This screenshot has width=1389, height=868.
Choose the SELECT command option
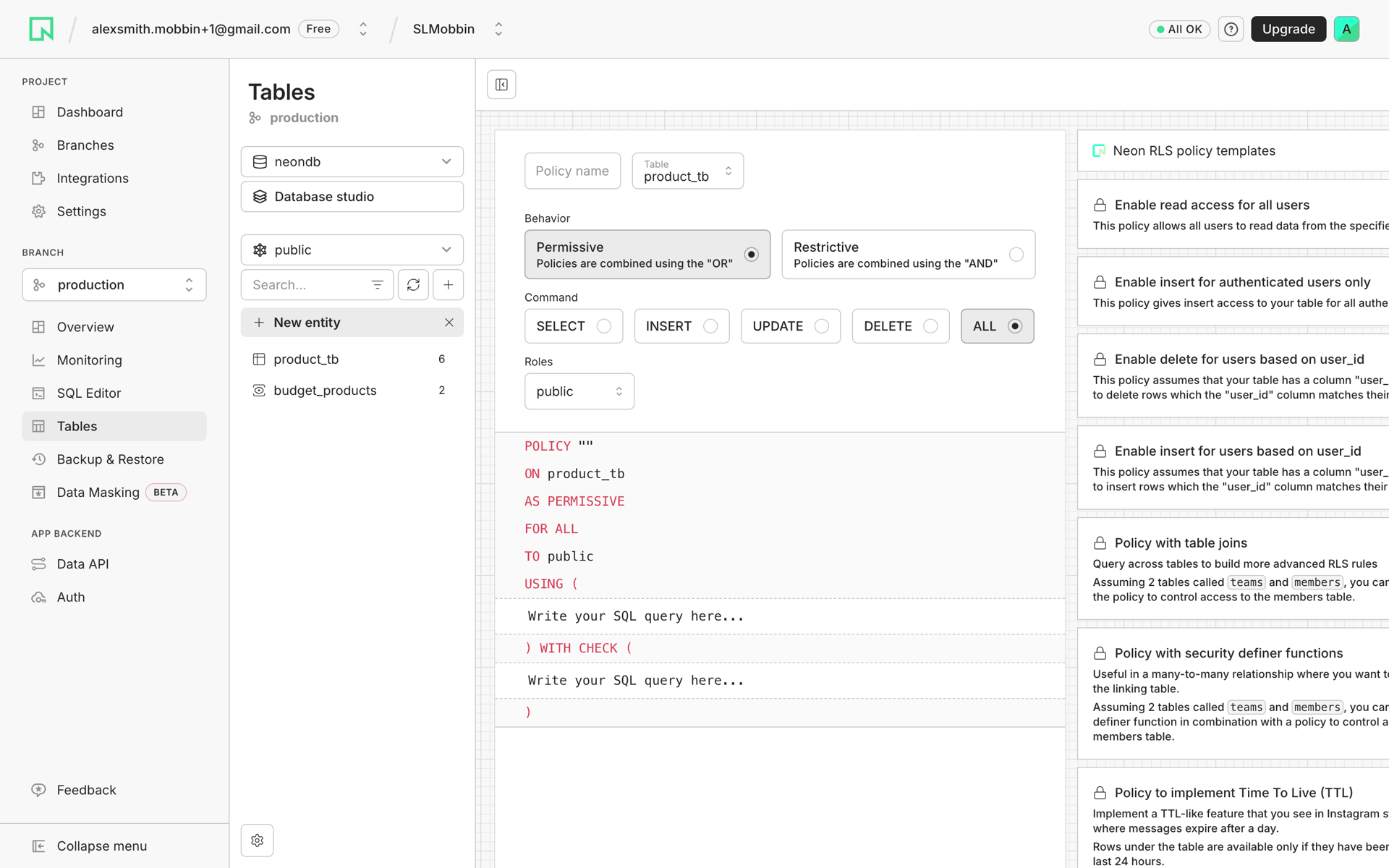574,326
